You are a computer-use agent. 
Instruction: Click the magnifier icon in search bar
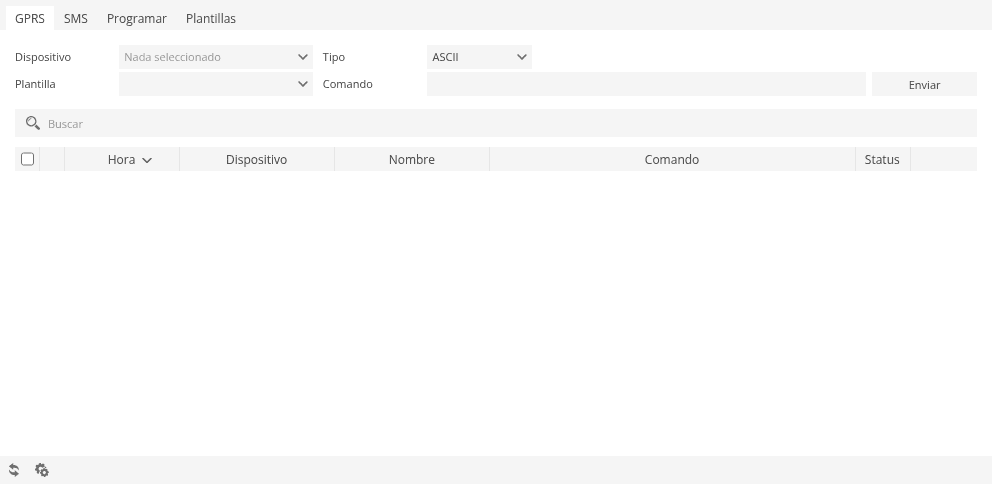pos(32,123)
